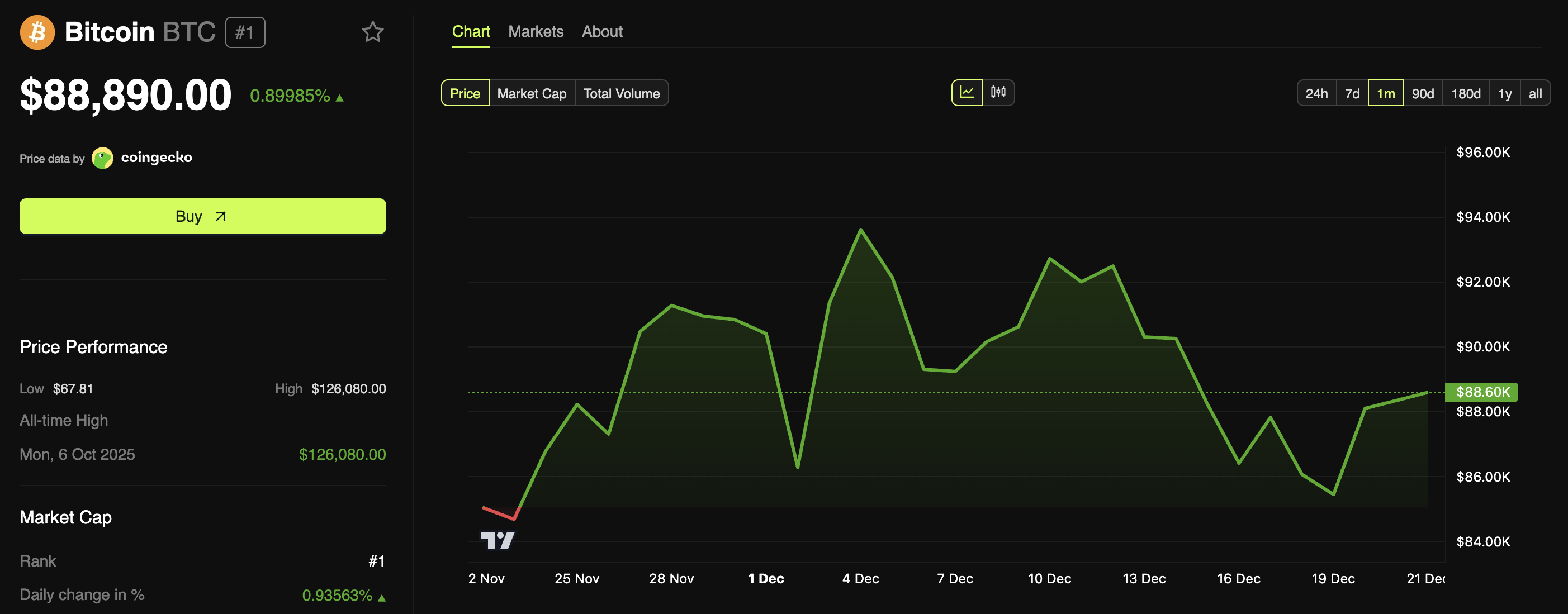Select the Total Volume toggle
1568x614 pixels.
621,93
